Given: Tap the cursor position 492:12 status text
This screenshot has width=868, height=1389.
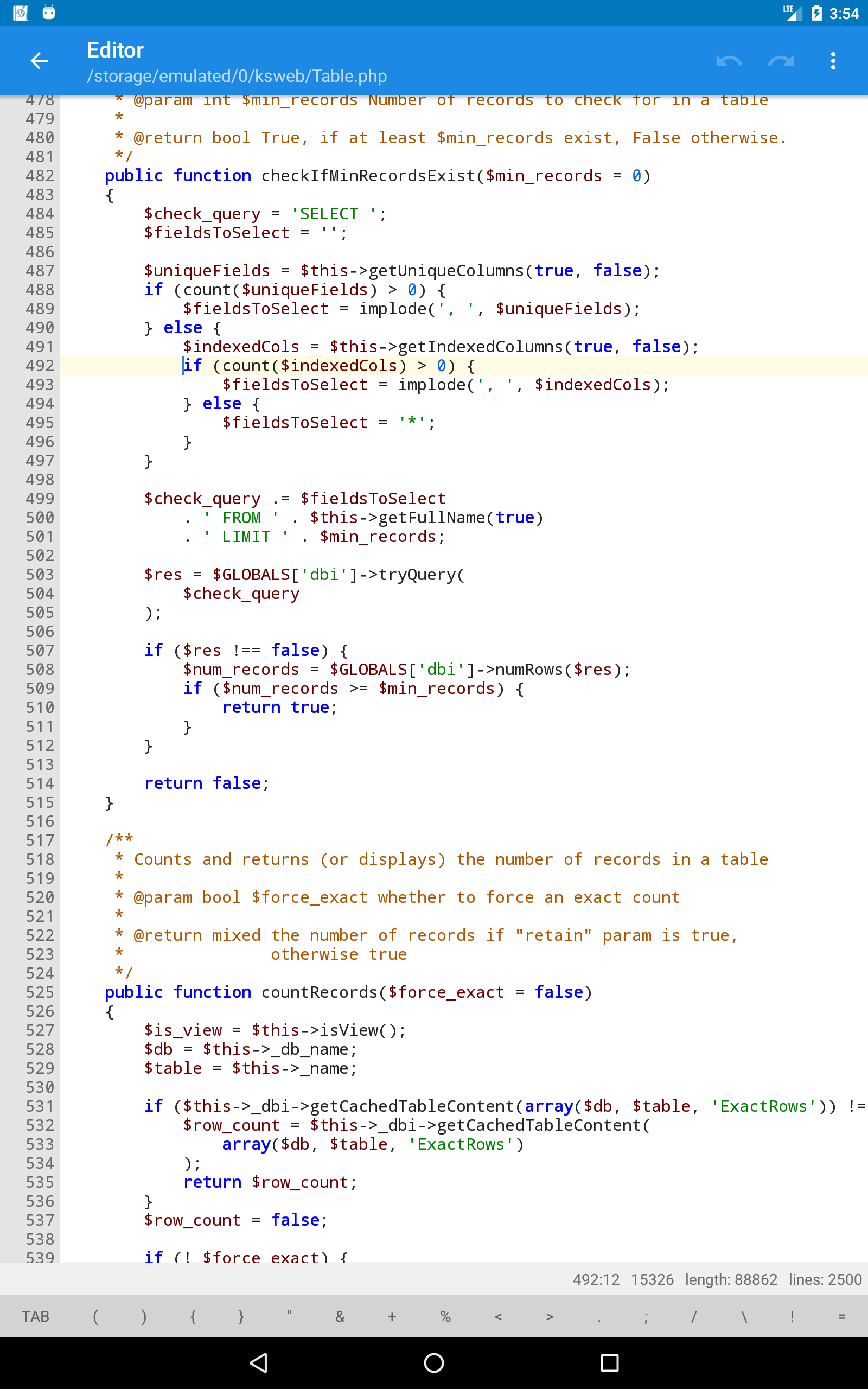Looking at the screenshot, I should click(596, 1279).
